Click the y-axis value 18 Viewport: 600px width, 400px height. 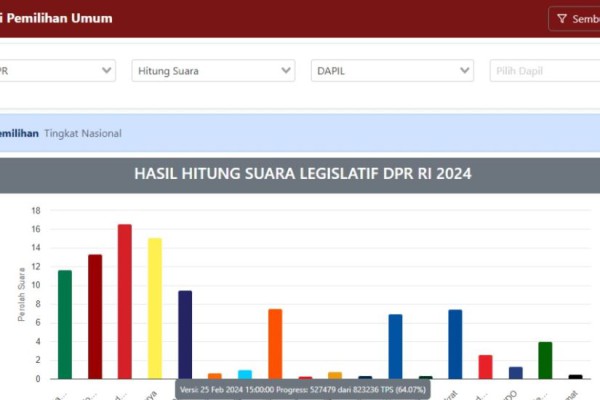[x=36, y=211]
